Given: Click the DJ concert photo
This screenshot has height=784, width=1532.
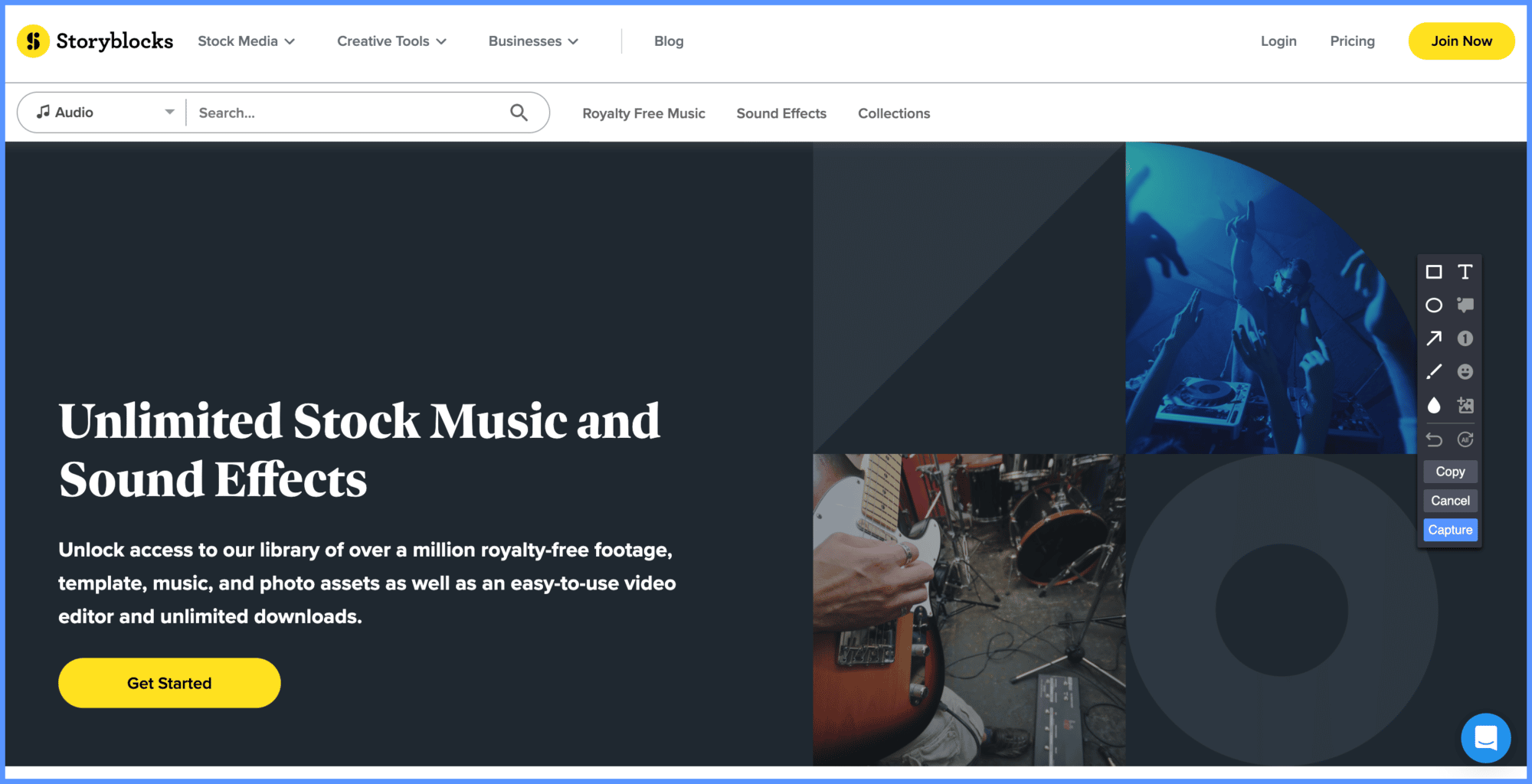Looking at the screenshot, I should (x=1271, y=299).
